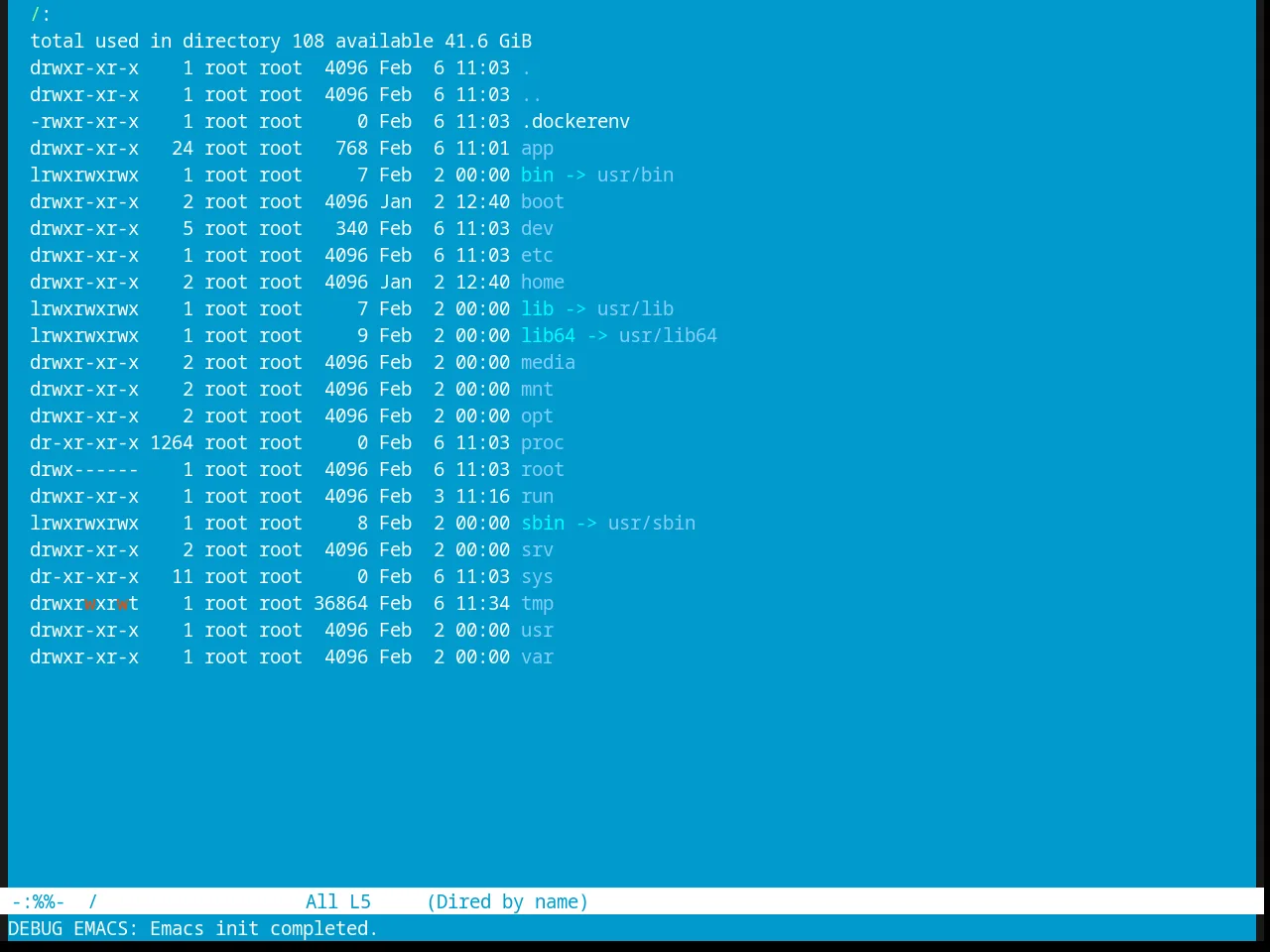The width and height of the screenshot is (1270, 952).
Task: Open the boot directory
Action: [x=543, y=201]
